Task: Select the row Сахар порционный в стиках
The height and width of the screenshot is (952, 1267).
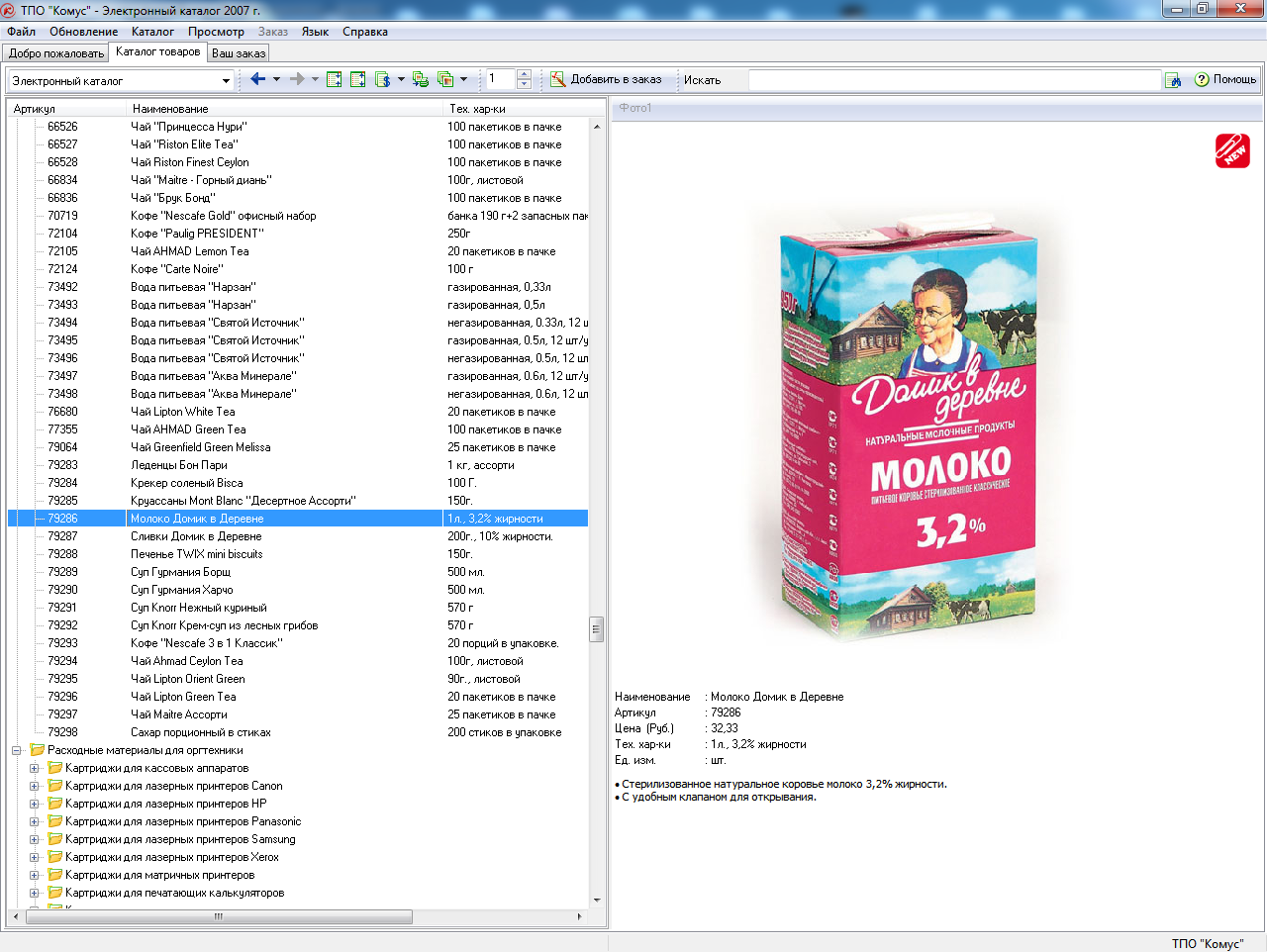Action: click(x=298, y=732)
